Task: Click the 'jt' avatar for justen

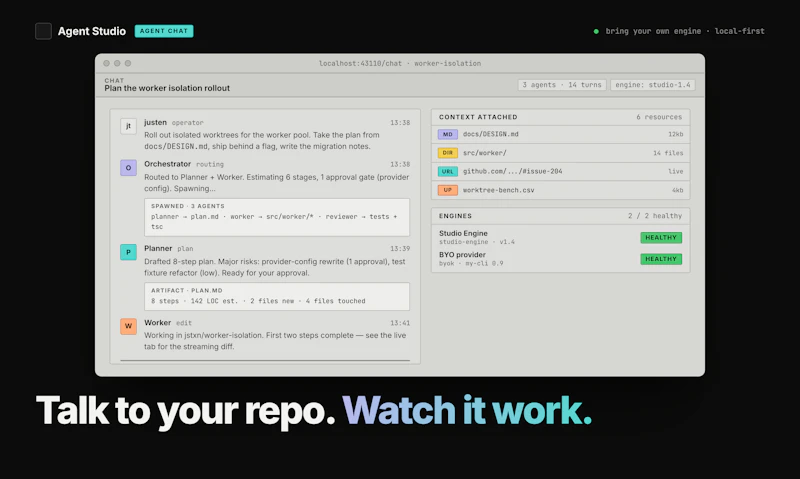Action: 128,125
